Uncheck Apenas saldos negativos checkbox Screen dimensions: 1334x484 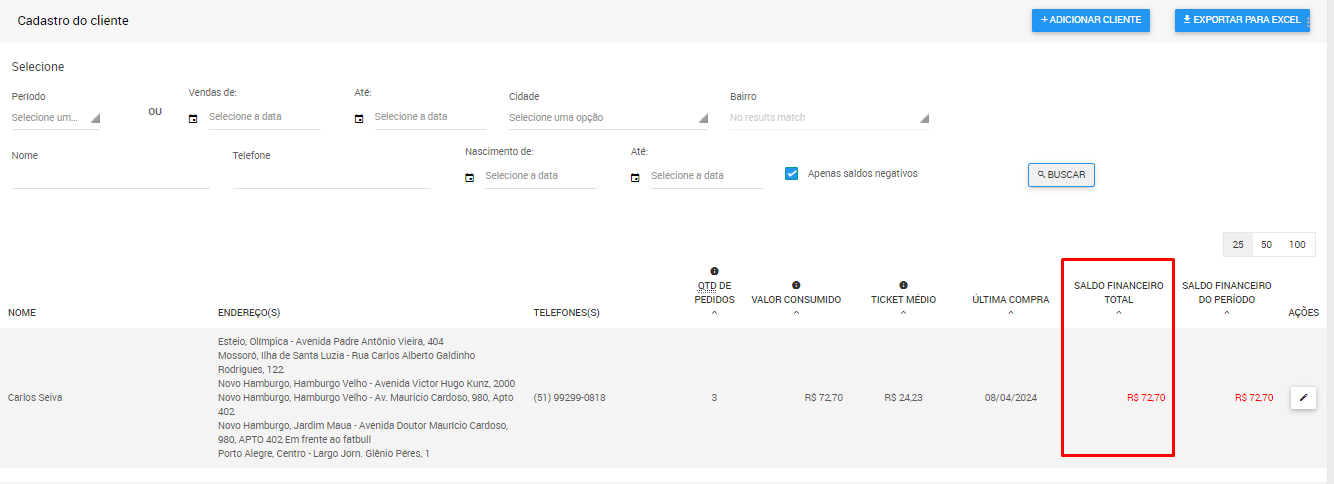[x=791, y=173]
